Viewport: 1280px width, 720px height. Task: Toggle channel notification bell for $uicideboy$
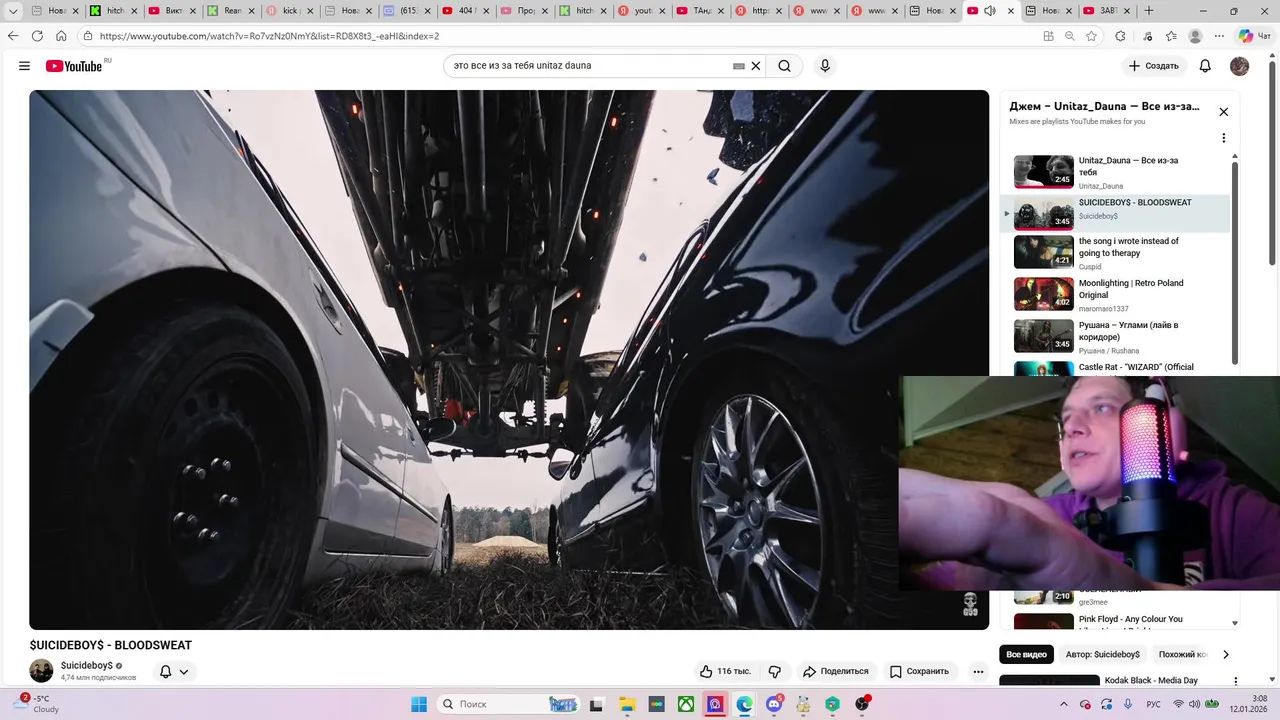pos(166,671)
